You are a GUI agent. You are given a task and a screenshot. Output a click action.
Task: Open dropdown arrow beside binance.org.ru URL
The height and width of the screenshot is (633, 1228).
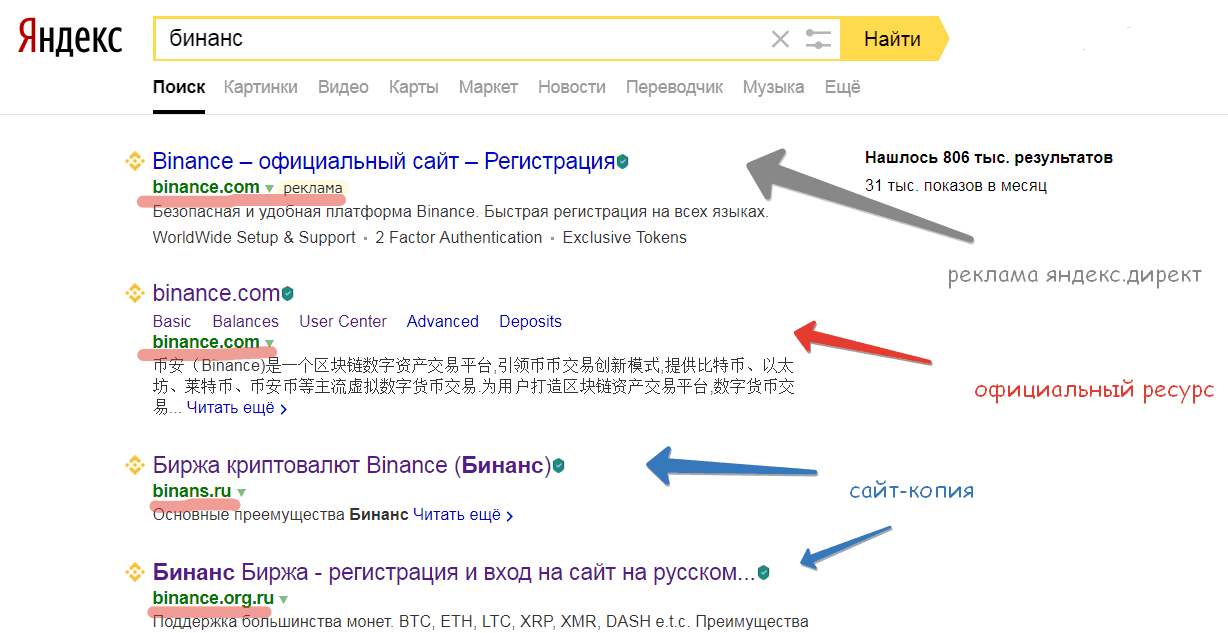[x=283, y=599]
